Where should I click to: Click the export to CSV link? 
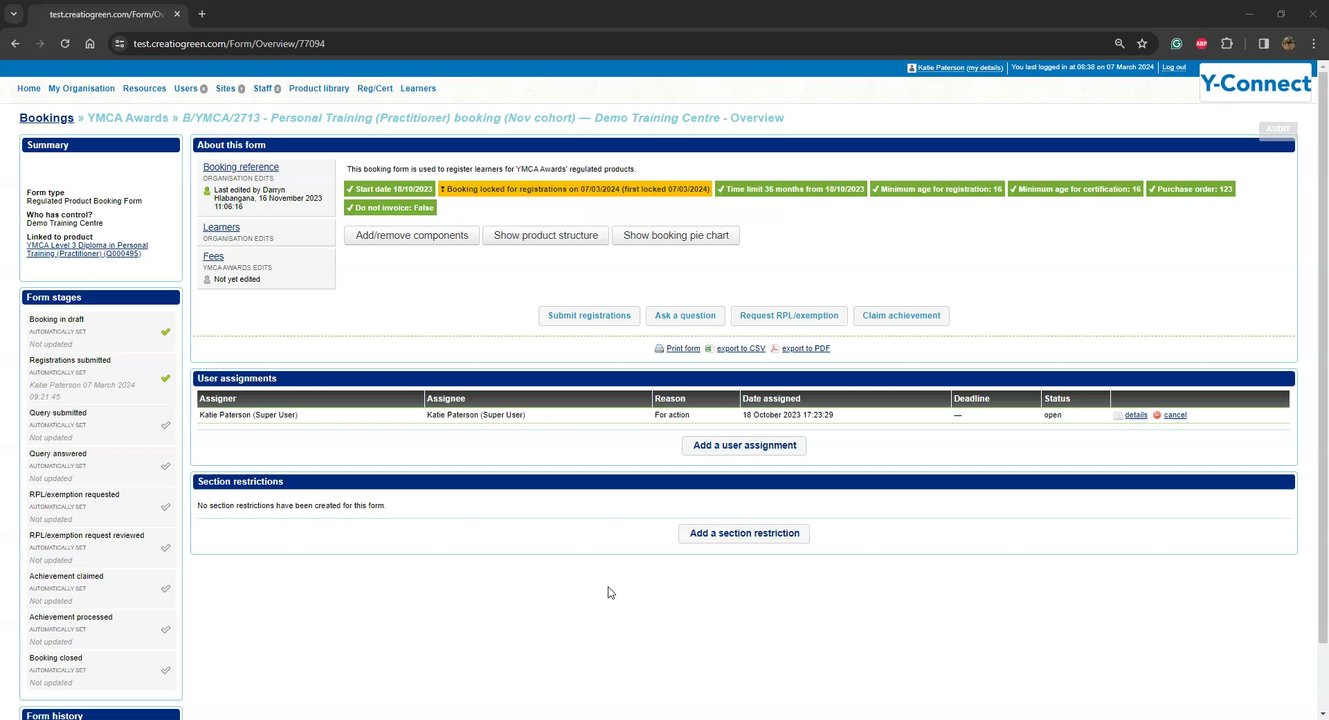(x=741, y=349)
